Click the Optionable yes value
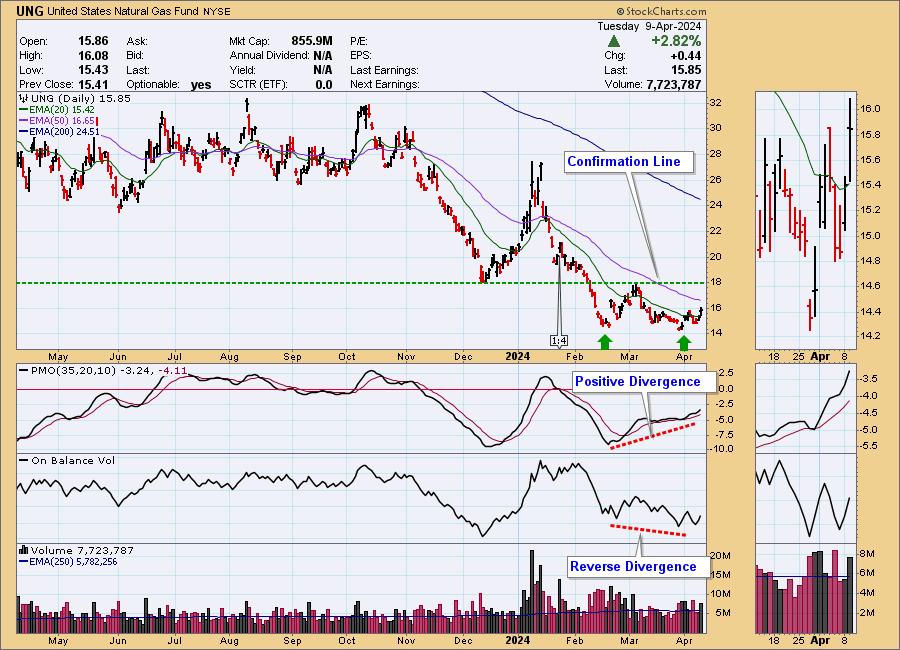 [201, 85]
